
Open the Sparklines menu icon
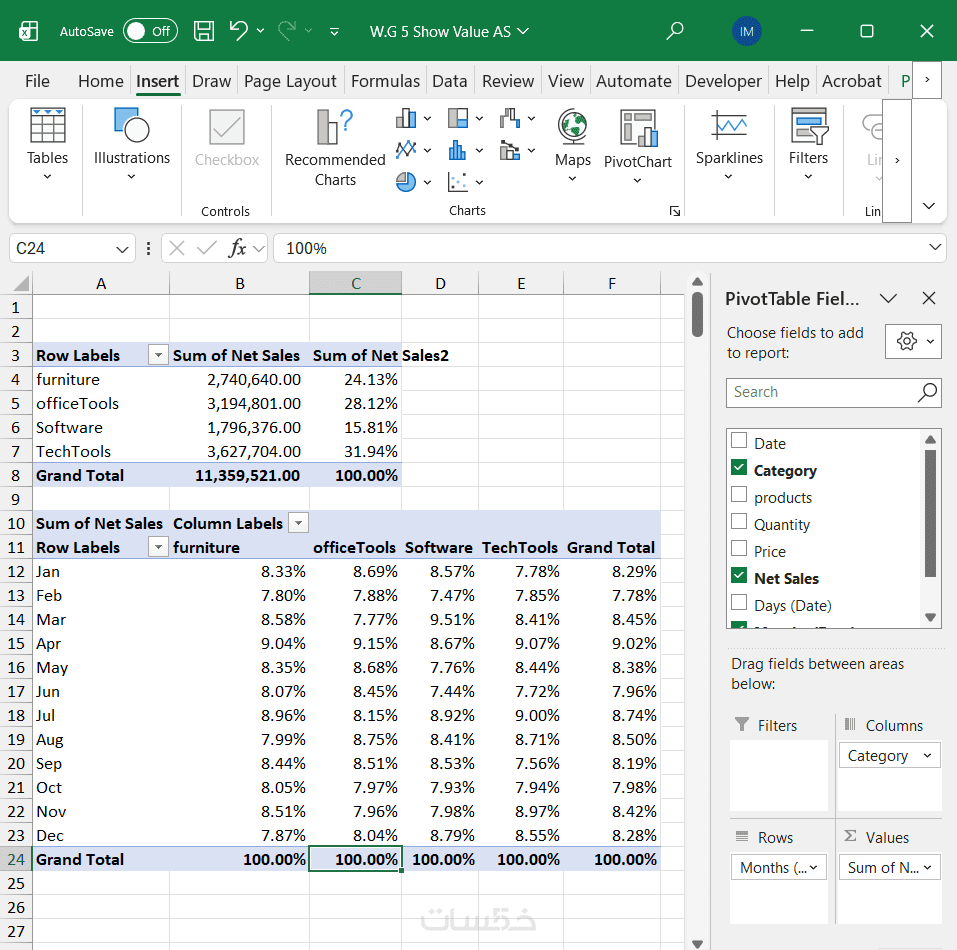click(729, 127)
